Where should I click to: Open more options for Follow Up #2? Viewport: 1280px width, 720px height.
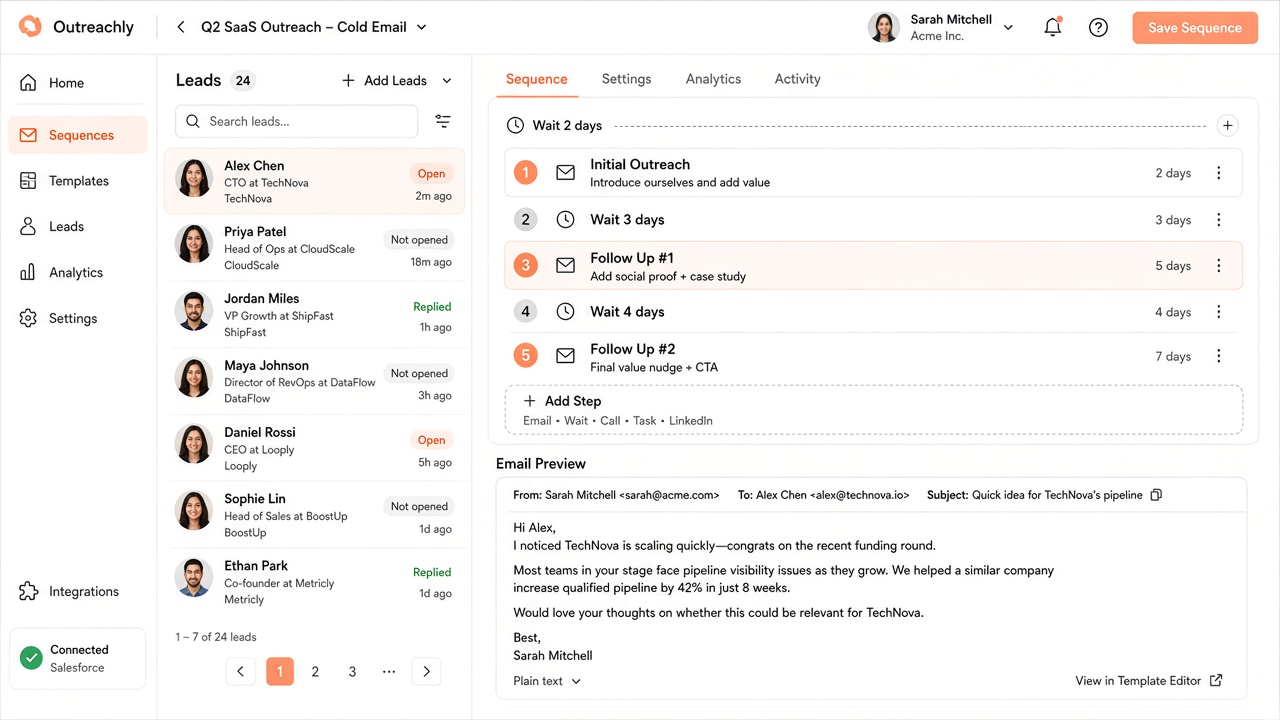coord(1218,356)
